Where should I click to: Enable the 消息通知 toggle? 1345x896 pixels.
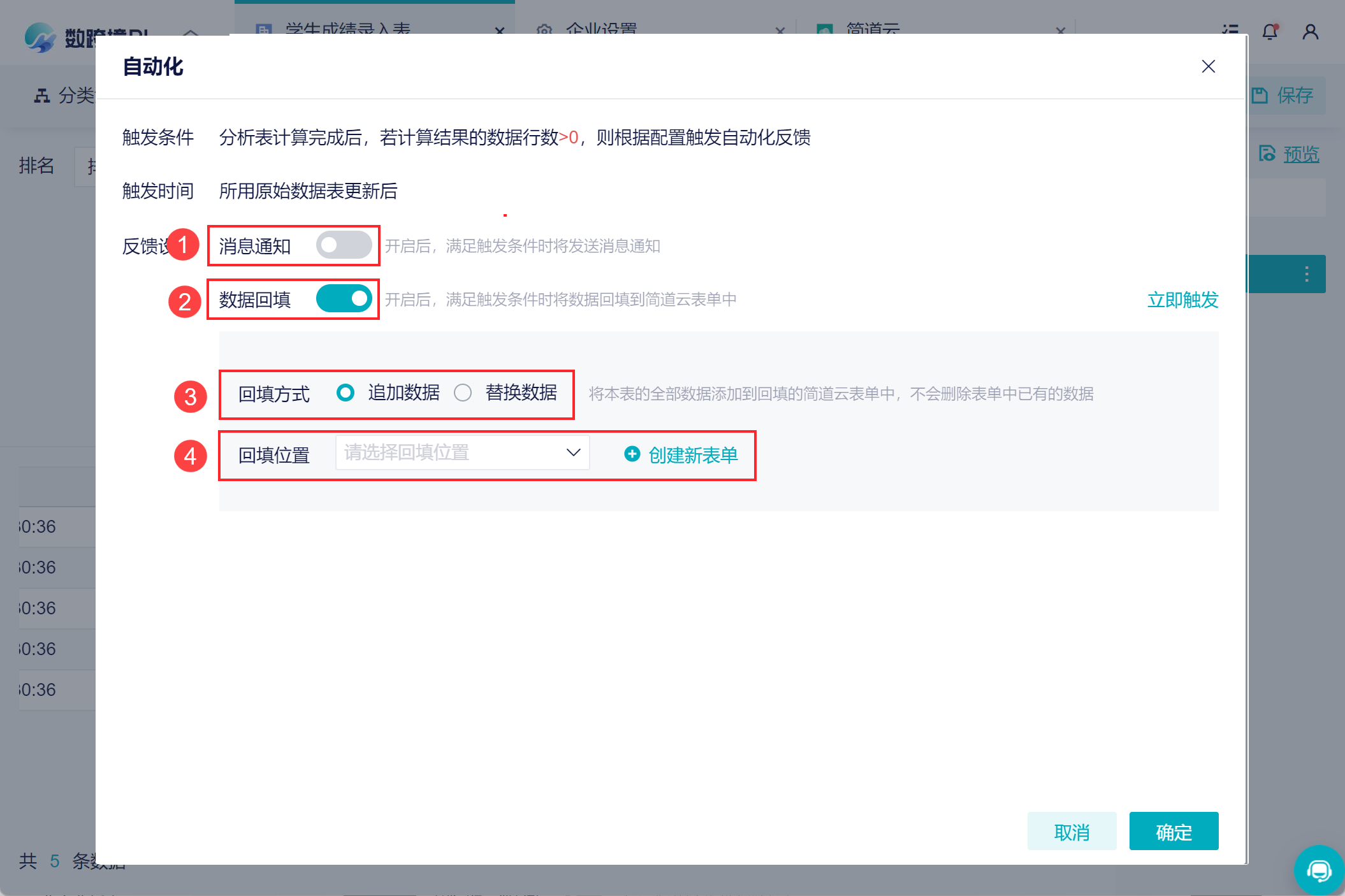tap(344, 245)
